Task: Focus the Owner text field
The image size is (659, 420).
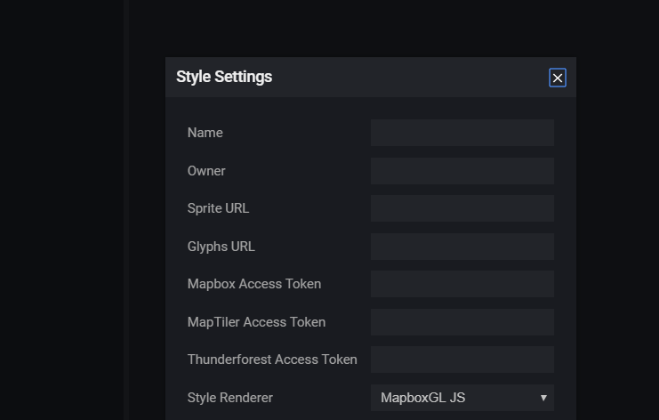Action: tap(462, 171)
